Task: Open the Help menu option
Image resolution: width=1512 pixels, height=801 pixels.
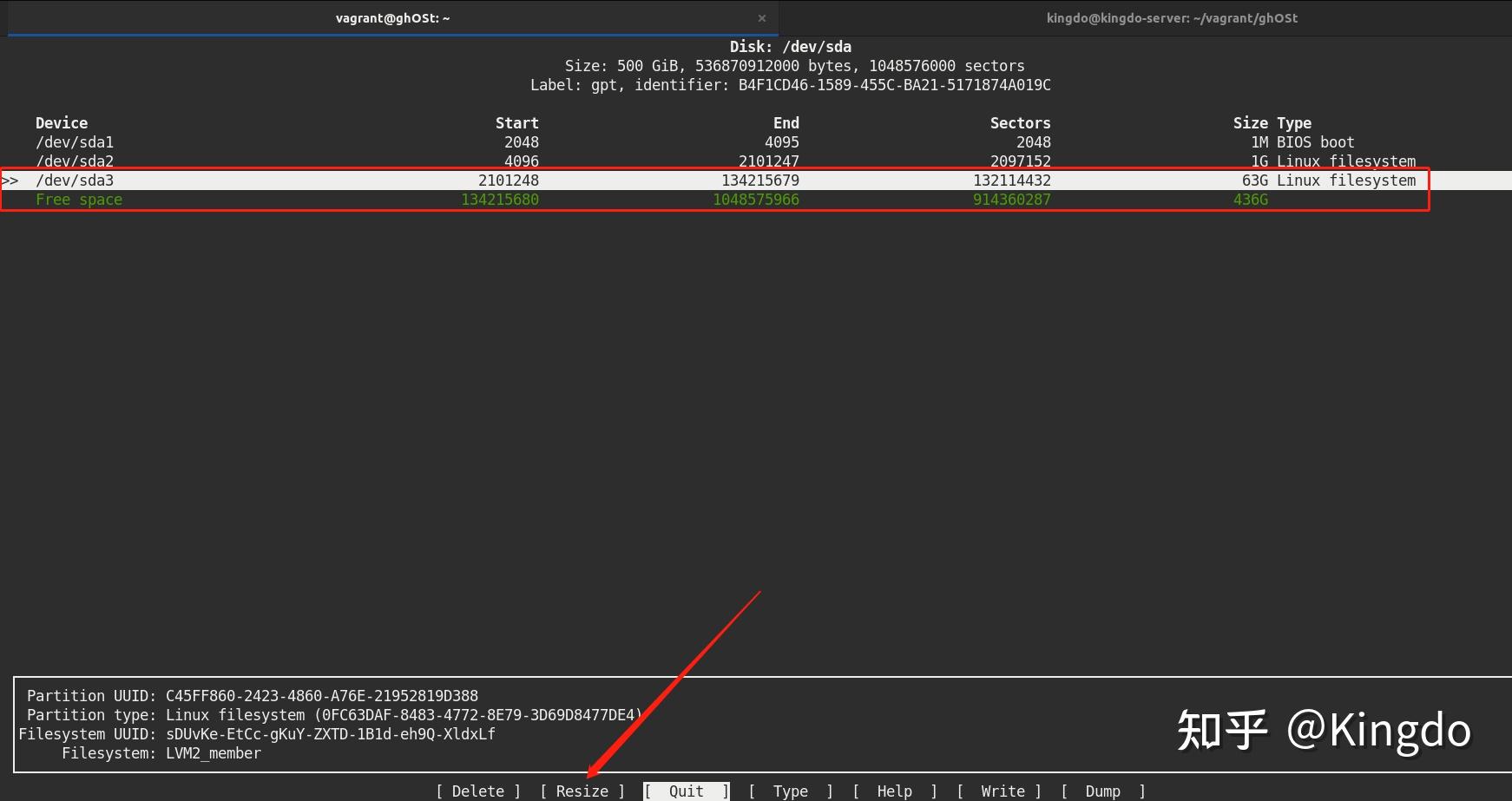Action: [x=895, y=791]
